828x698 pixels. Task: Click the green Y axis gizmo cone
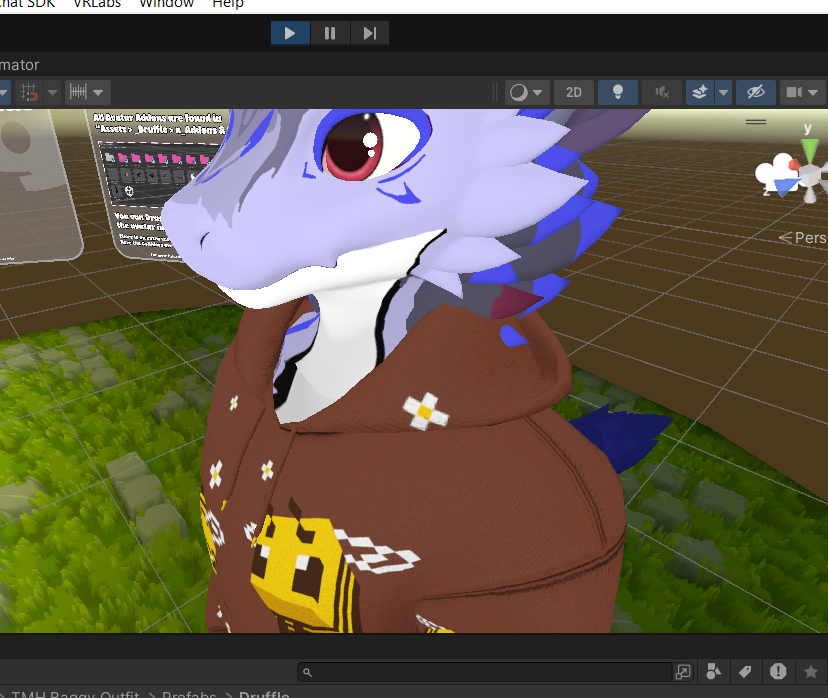tap(809, 152)
